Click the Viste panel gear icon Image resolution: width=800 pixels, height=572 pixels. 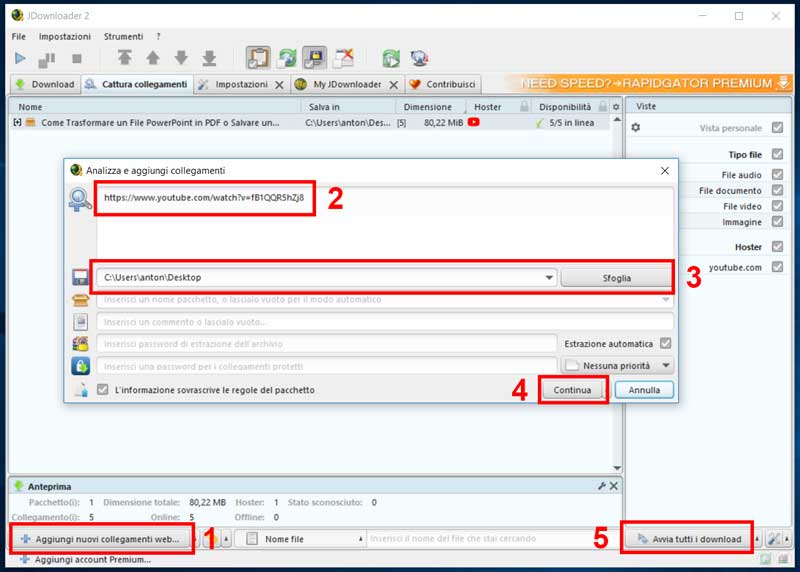click(635, 128)
